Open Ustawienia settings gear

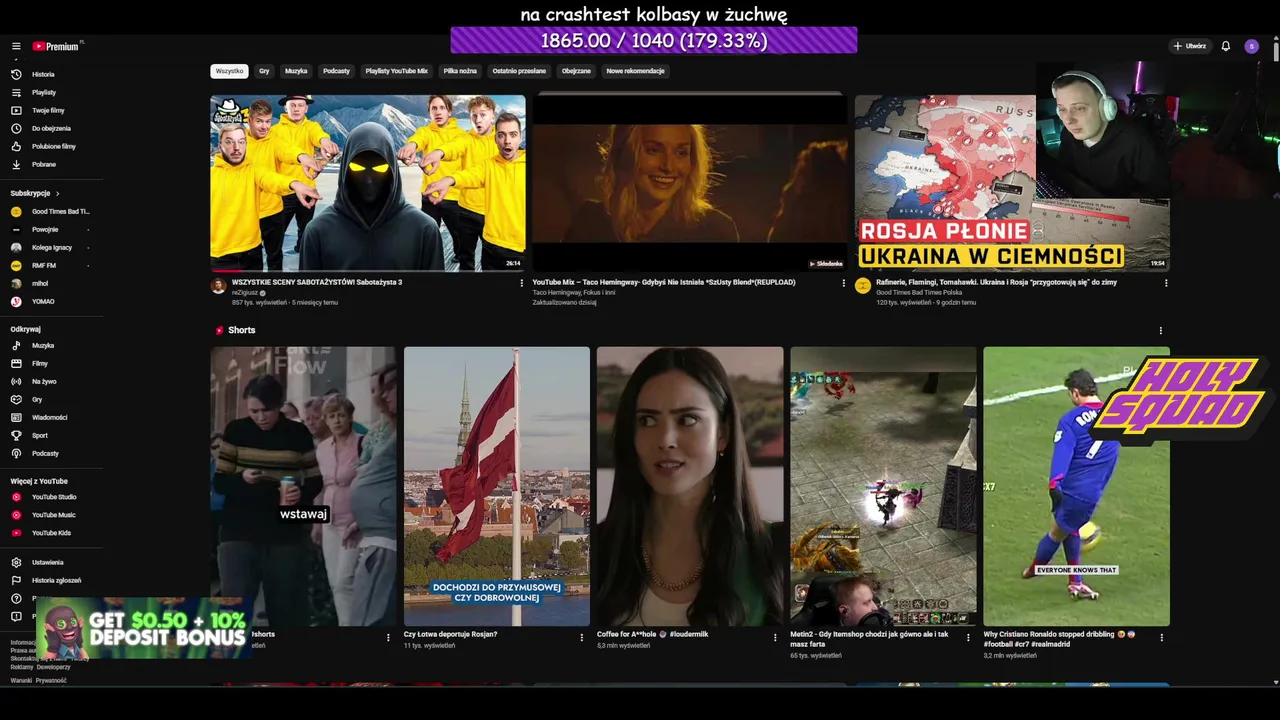coord(47,562)
